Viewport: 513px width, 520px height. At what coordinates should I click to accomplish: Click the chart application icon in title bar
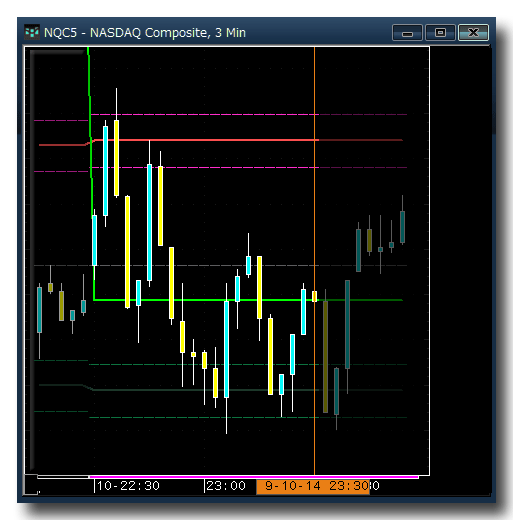tap(32, 33)
